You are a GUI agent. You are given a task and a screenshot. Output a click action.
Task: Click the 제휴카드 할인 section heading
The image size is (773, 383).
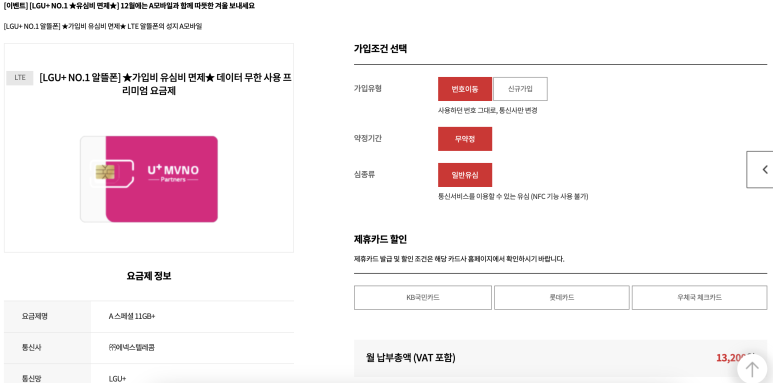(x=380, y=240)
